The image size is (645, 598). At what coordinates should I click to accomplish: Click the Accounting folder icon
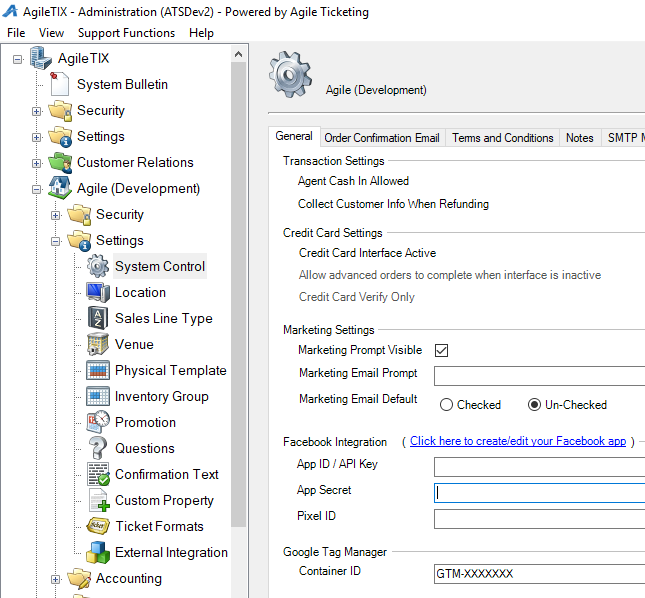point(79,578)
